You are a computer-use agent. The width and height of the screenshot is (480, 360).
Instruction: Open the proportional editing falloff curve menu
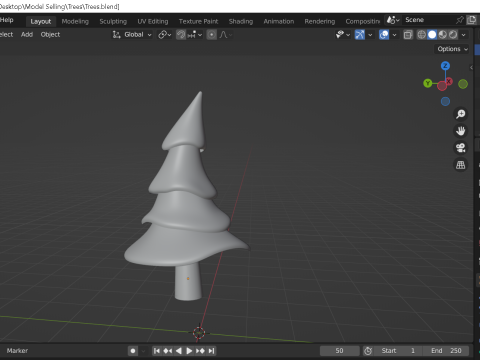pos(226,35)
